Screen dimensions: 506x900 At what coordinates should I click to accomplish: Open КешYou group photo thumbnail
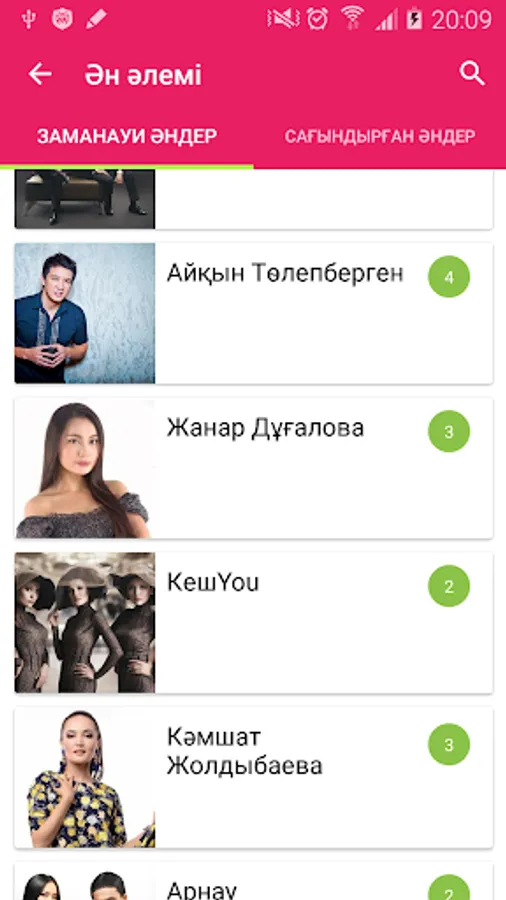[x=85, y=623]
